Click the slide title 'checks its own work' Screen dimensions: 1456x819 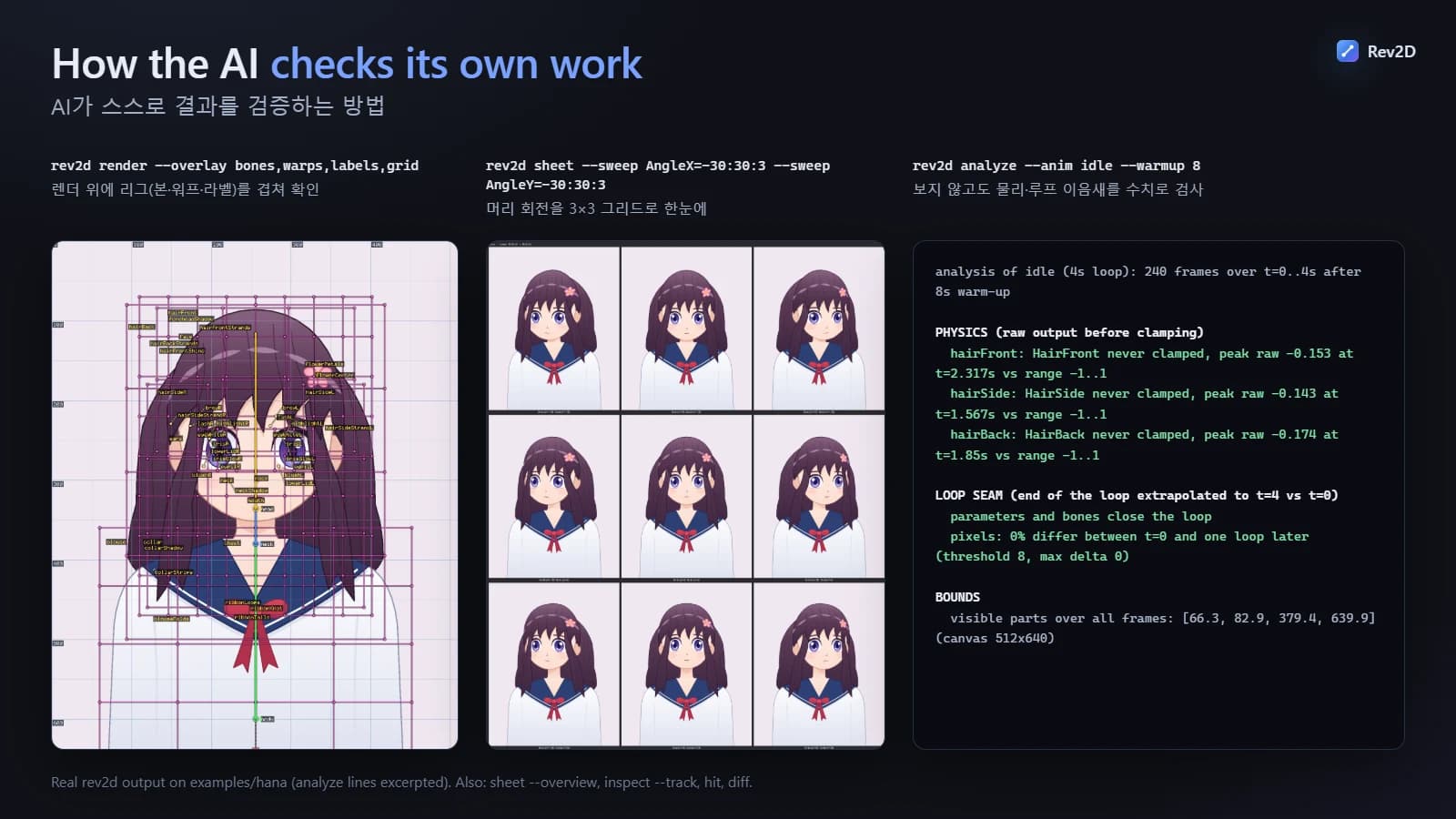click(x=456, y=64)
